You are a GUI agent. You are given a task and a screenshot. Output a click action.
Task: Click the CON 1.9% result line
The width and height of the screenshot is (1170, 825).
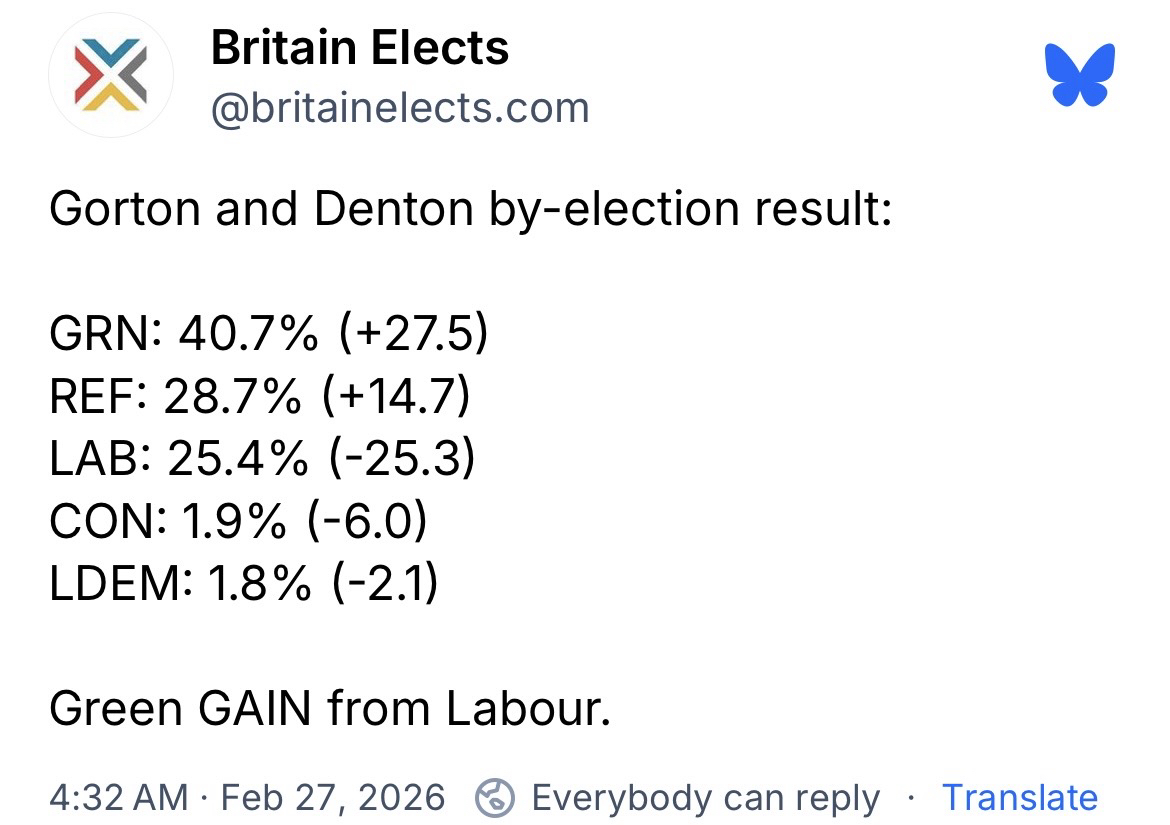[x=238, y=521]
